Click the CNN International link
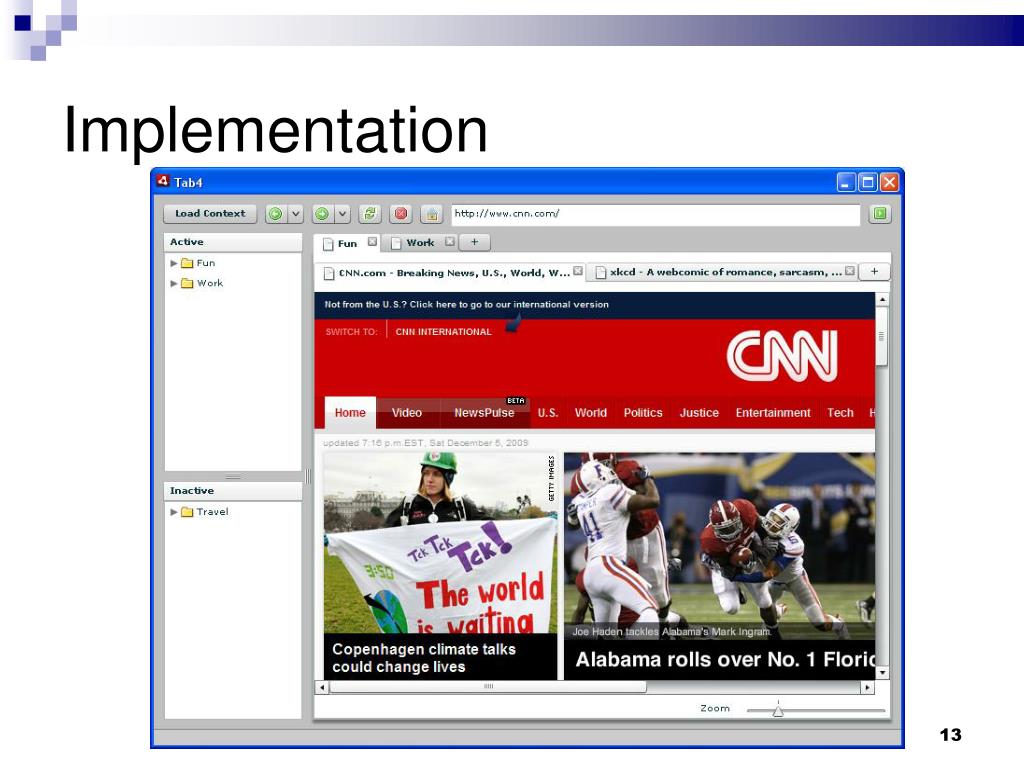This screenshot has height=768, width=1024. click(x=443, y=332)
